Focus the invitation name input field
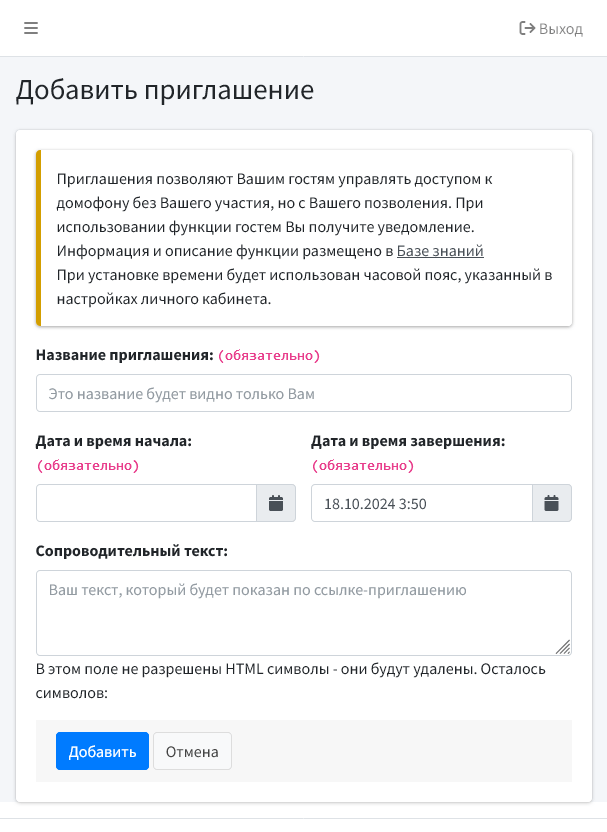This screenshot has height=832, width=607. pyautogui.click(x=303, y=392)
